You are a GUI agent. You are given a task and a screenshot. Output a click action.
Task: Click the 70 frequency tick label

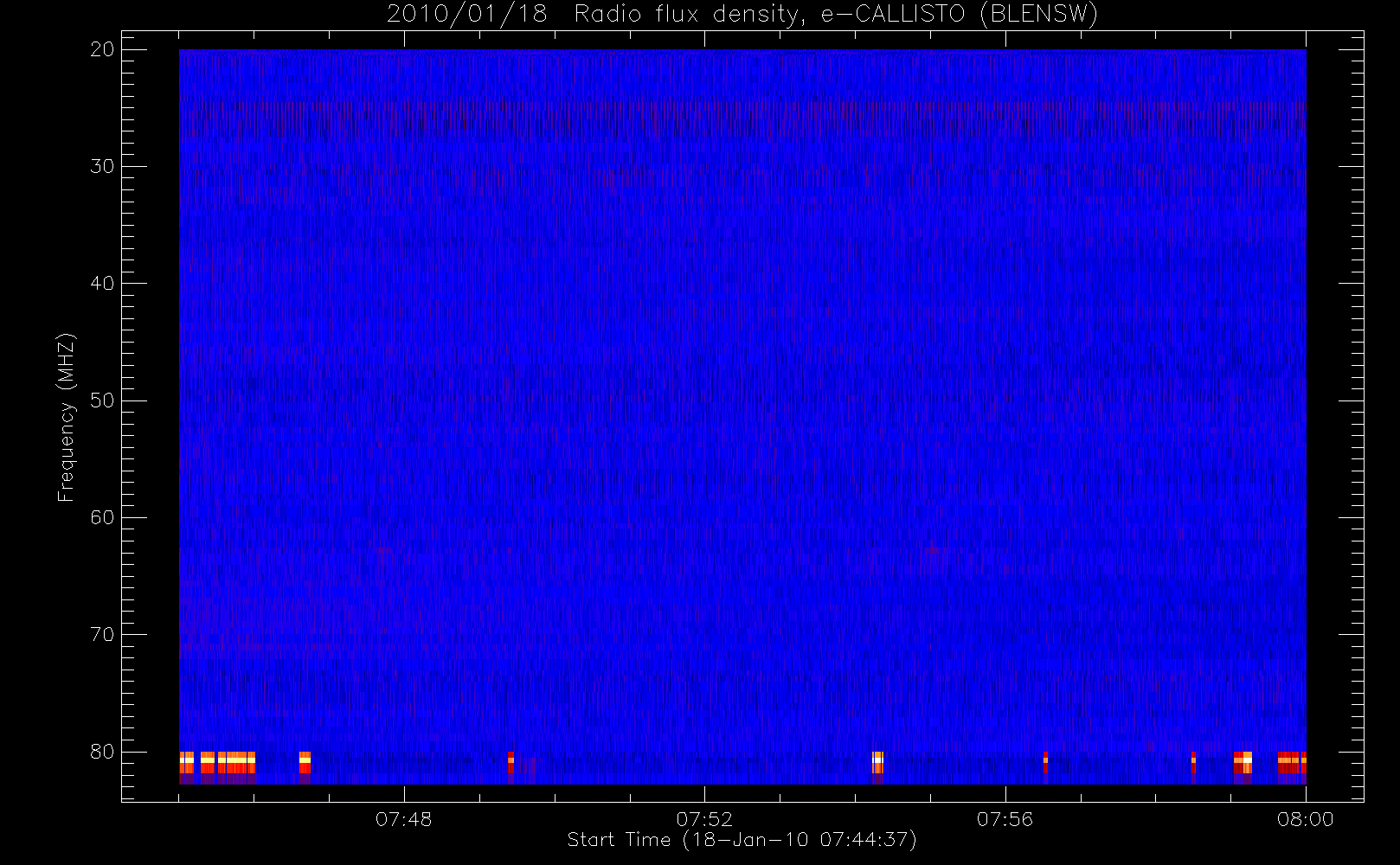point(102,635)
